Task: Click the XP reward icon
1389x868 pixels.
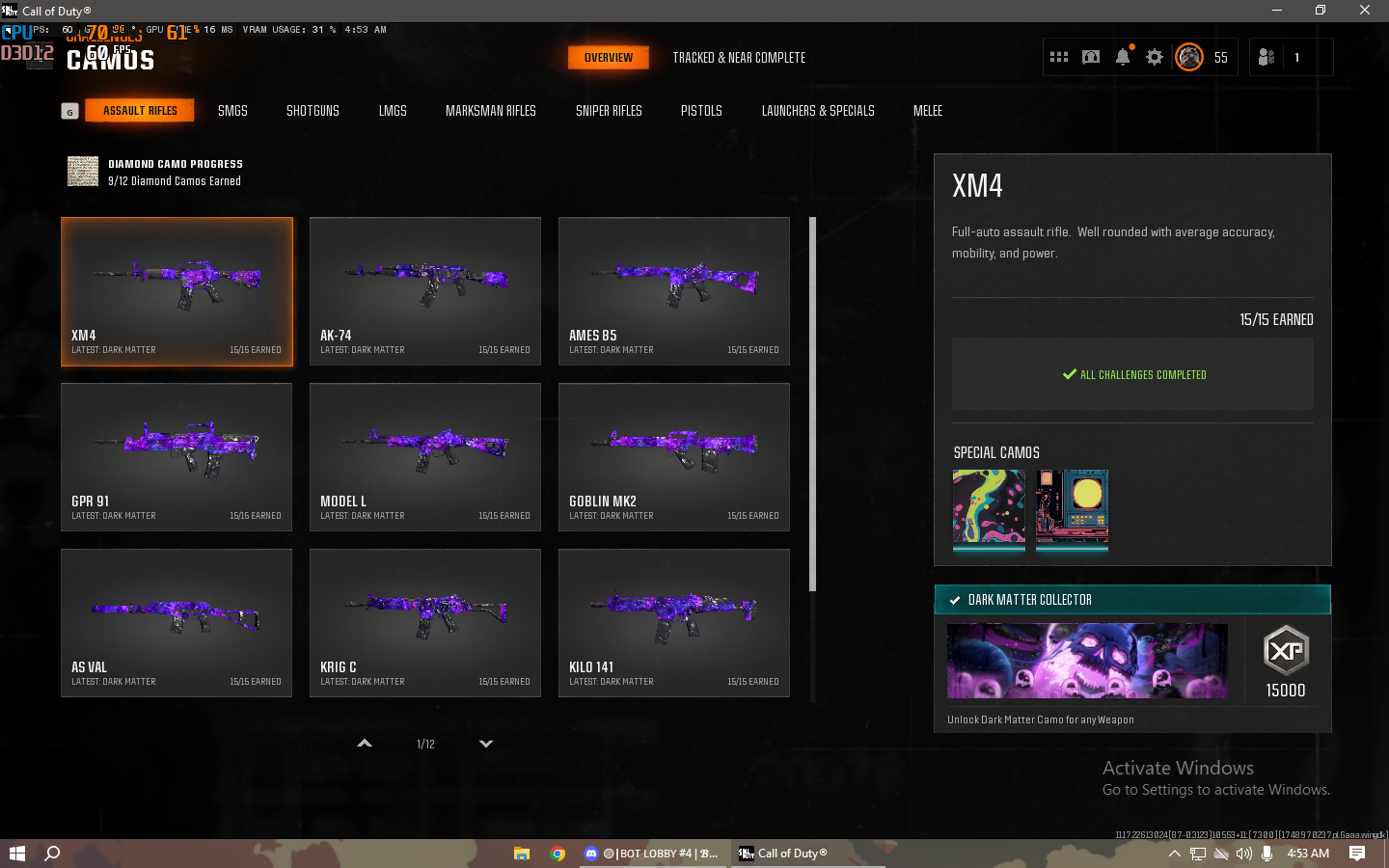Action: [1286, 651]
